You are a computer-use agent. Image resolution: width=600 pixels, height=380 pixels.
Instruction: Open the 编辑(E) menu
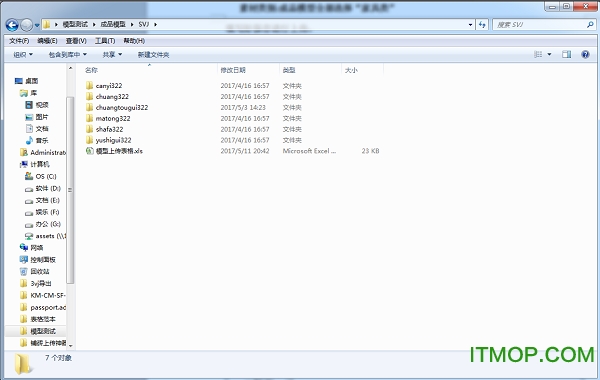tap(47, 41)
